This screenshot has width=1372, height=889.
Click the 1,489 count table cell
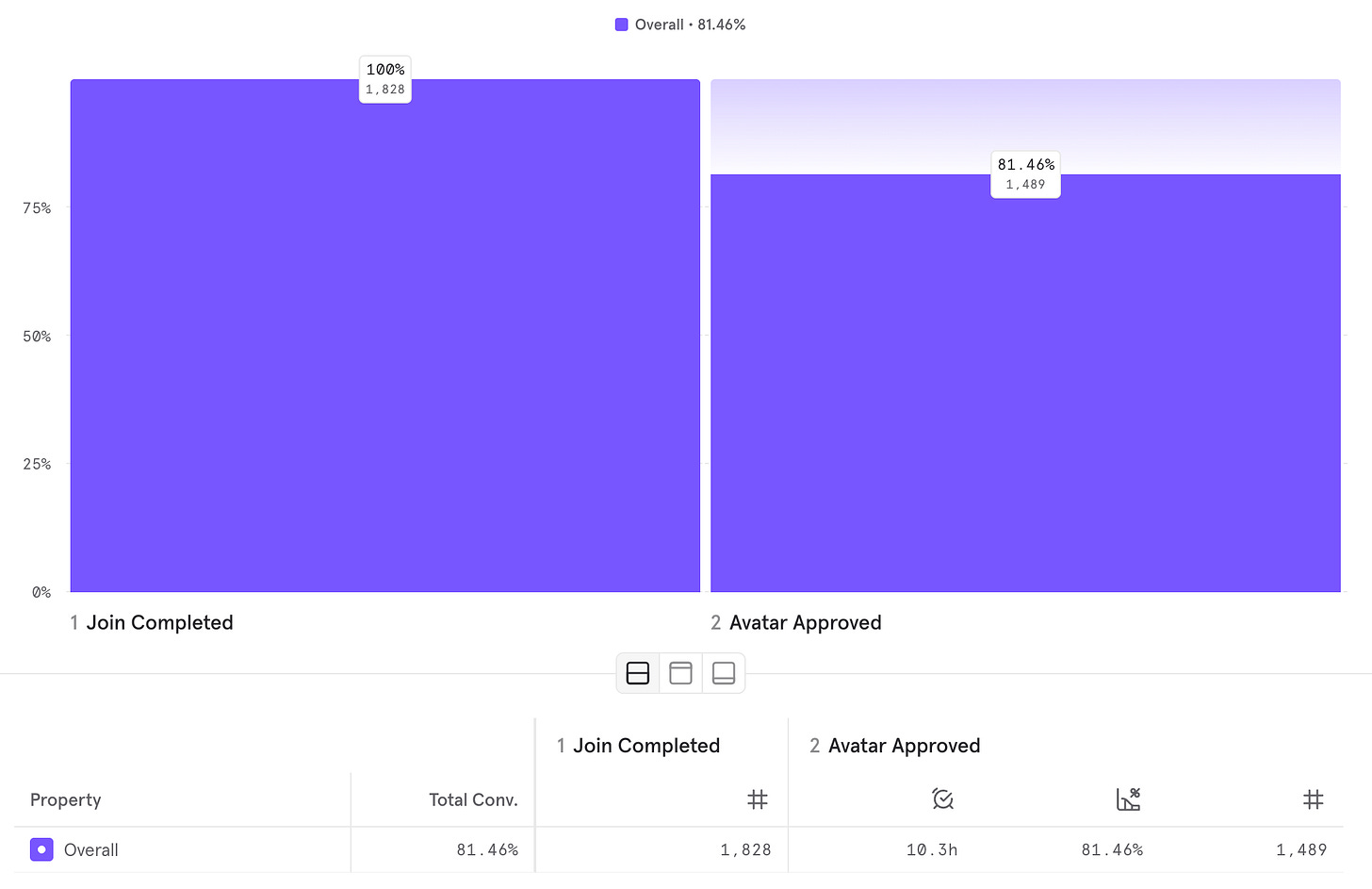click(1301, 849)
